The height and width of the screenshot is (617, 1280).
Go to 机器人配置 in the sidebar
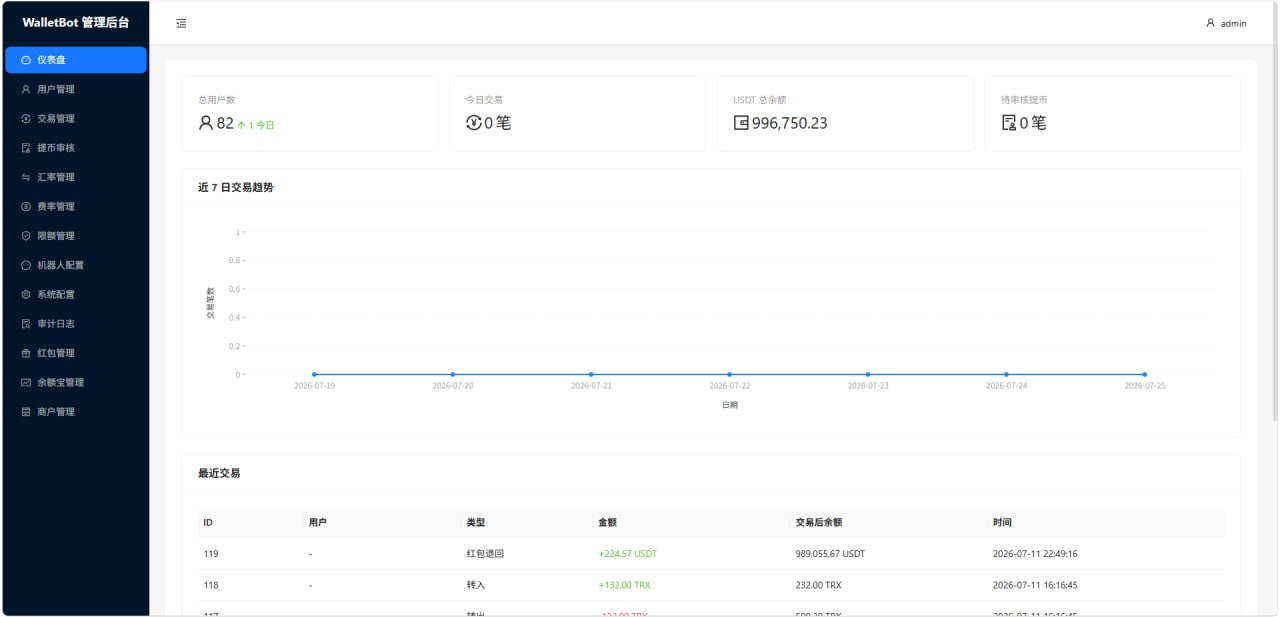[76, 265]
